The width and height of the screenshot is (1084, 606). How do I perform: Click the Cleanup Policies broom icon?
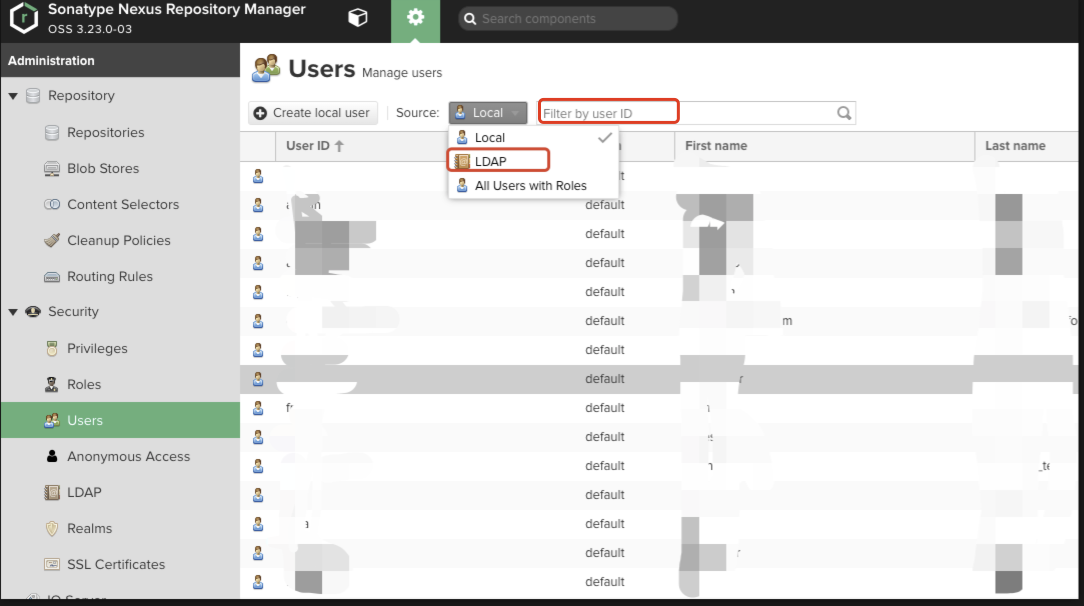(52, 241)
